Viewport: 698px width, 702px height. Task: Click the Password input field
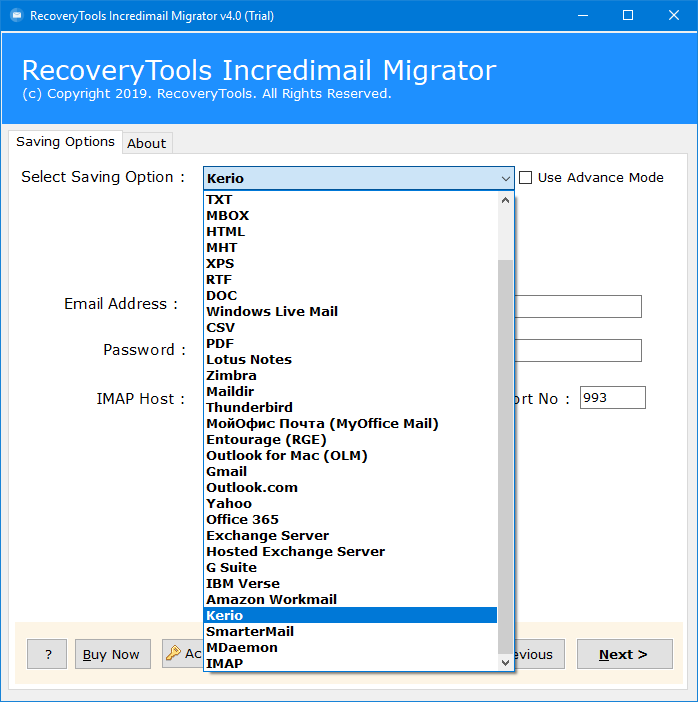pyautogui.click(x=578, y=350)
